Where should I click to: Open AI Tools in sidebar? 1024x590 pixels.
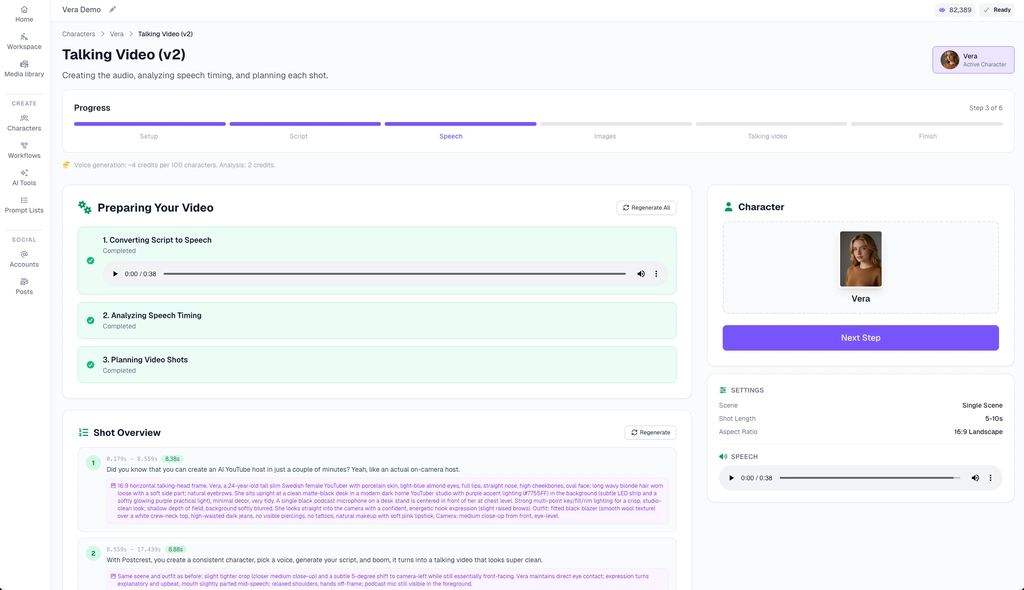(24, 177)
